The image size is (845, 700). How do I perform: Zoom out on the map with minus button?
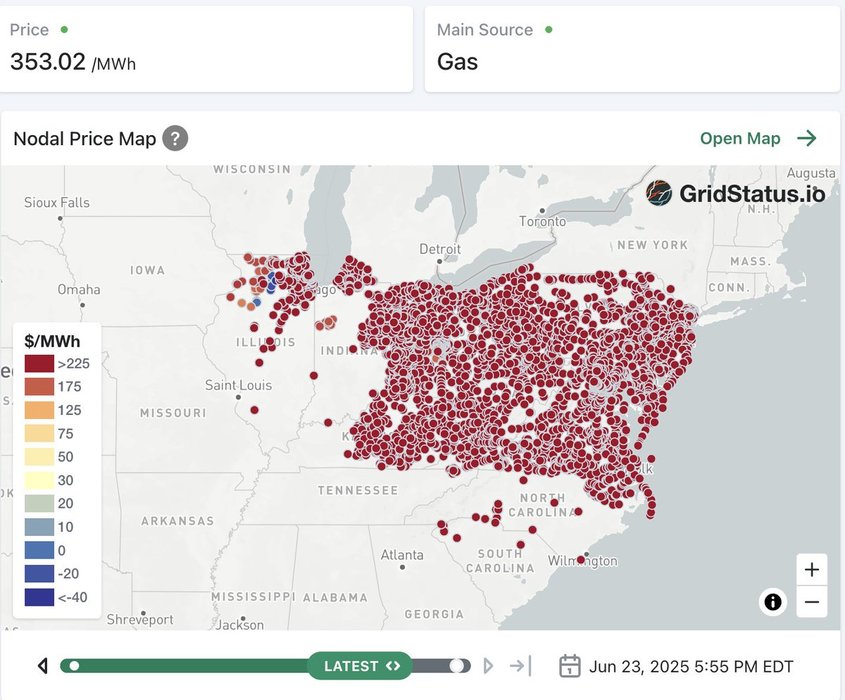811,602
